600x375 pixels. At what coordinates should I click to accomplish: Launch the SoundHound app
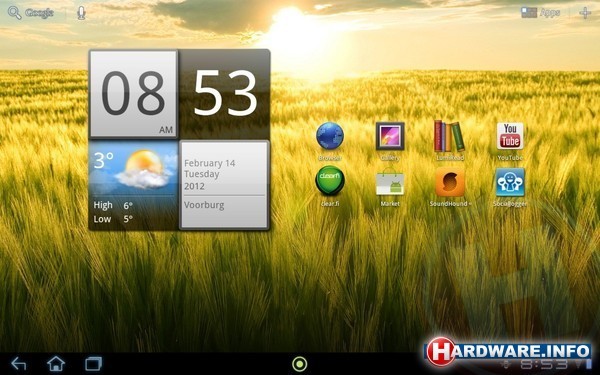[x=450, y=182]
